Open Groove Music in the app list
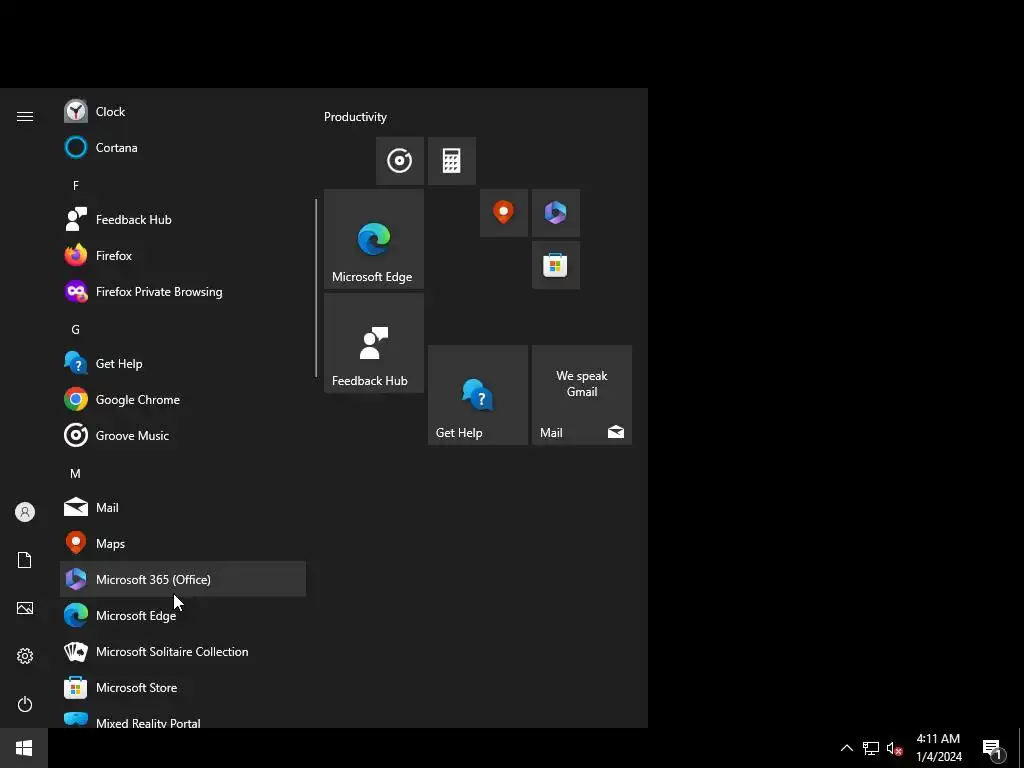This screenshot has width=1024, height=768. pyautogui.click(x=183, y=435)
